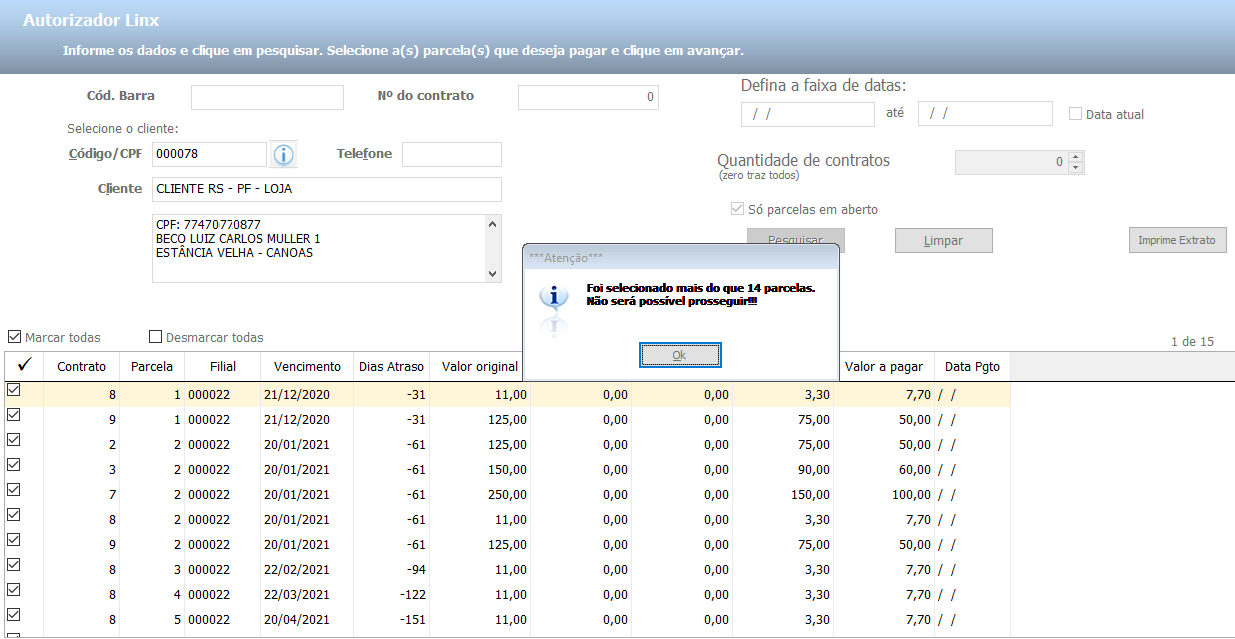This screenshot has height=639, width=1235.
Task: Select the 22/03/2021 vencimento cell
Action: click(x=307, y=594)
